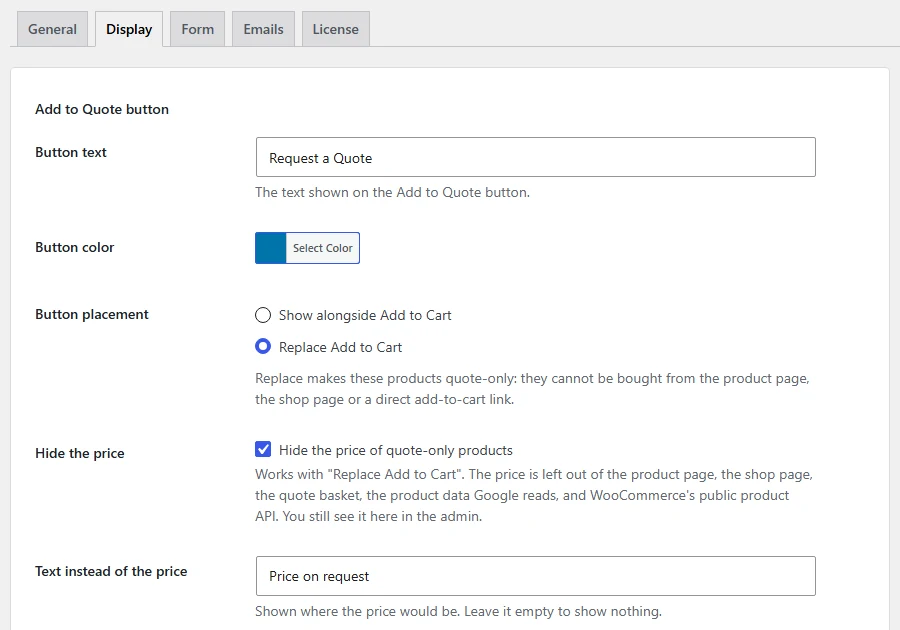Click the 'Text instead of the price' row label

111,571
